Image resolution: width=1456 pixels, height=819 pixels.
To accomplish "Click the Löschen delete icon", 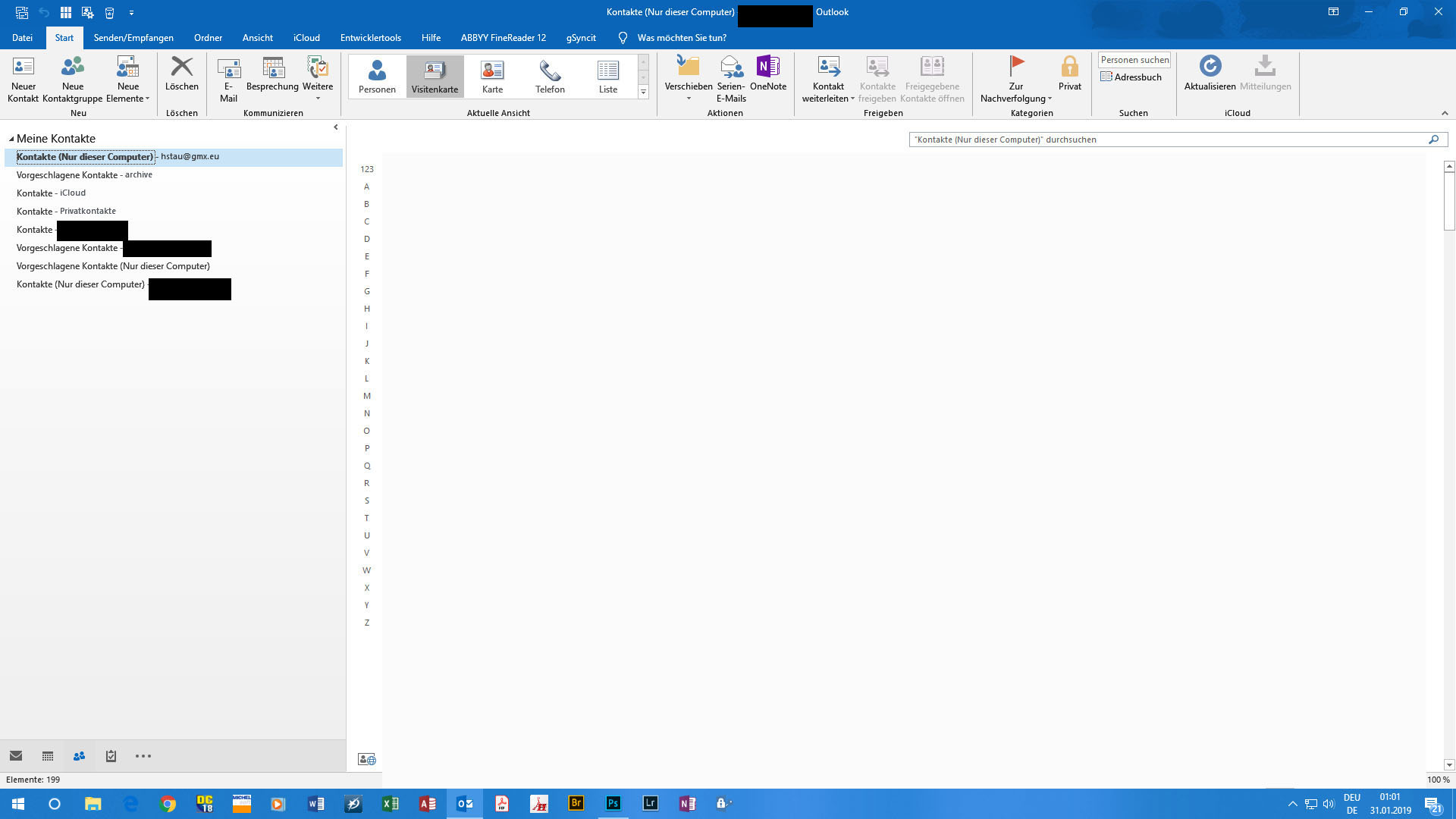I will [x=181, y=68].
